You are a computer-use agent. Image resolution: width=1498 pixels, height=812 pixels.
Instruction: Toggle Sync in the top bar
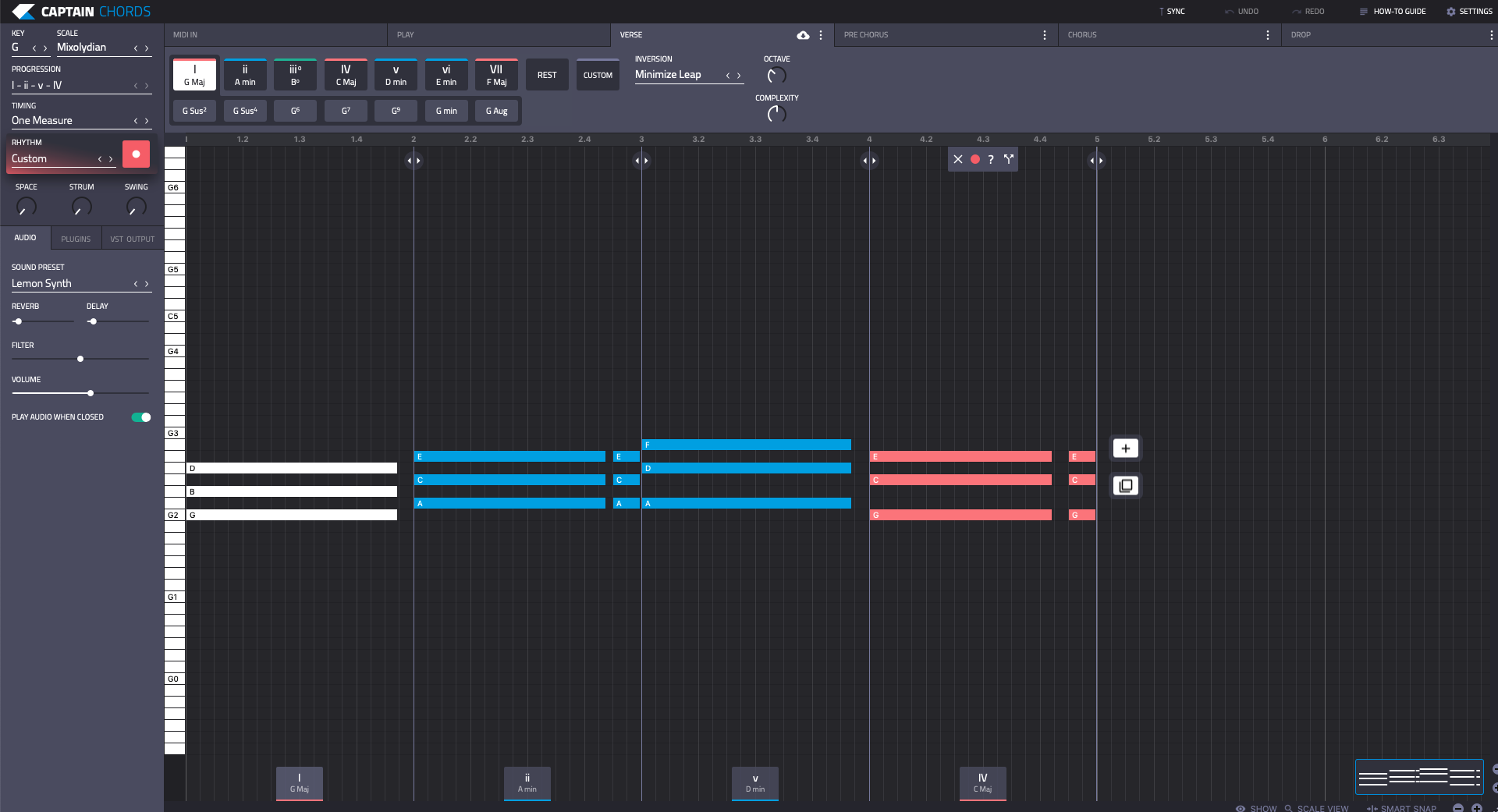click(1172, 12)
